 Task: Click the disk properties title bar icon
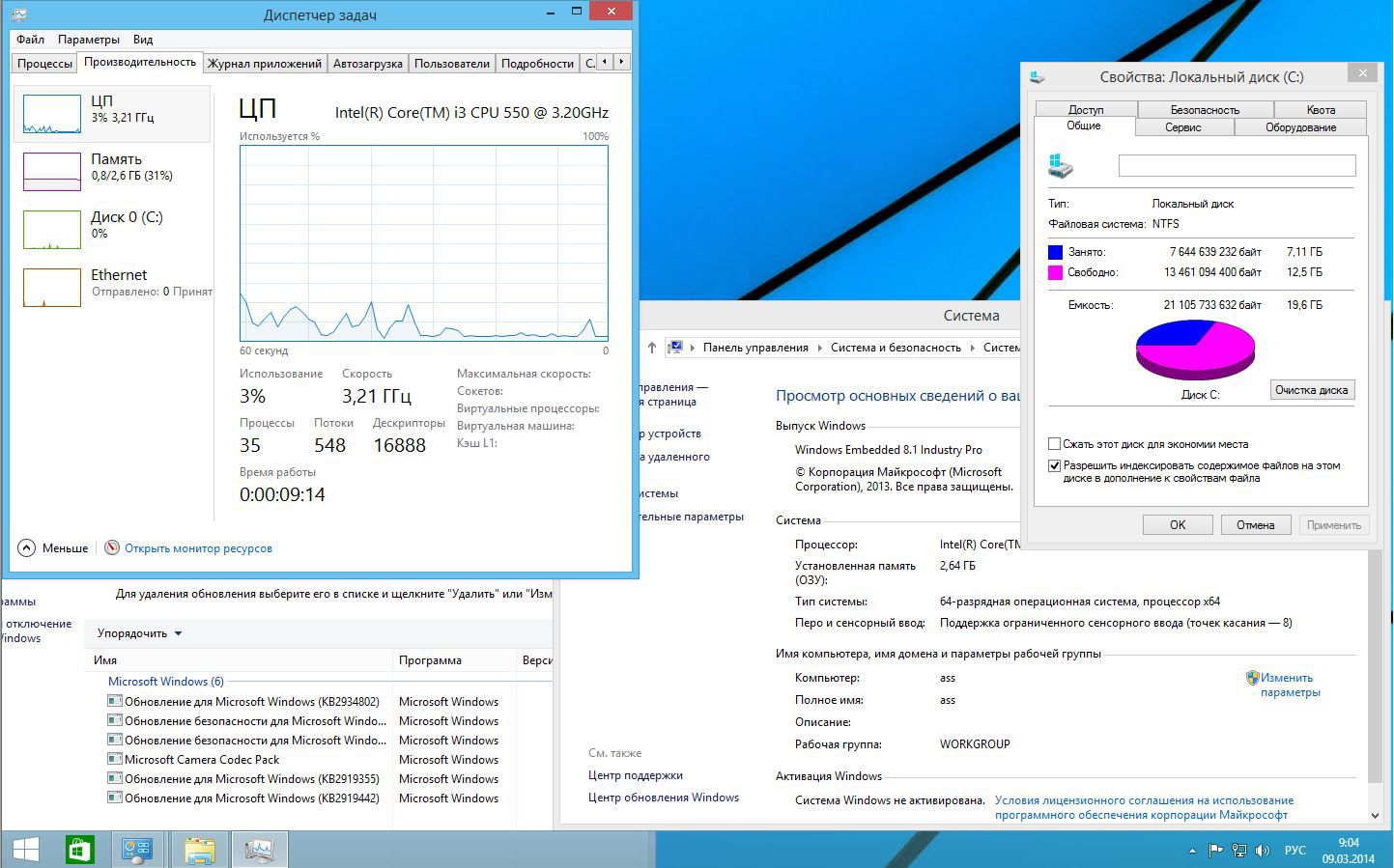point(1038,76)
